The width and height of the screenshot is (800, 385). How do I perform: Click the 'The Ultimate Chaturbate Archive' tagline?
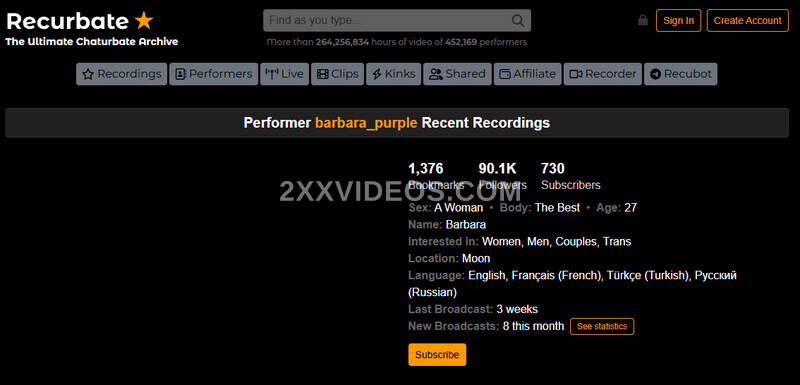[92, 42]
